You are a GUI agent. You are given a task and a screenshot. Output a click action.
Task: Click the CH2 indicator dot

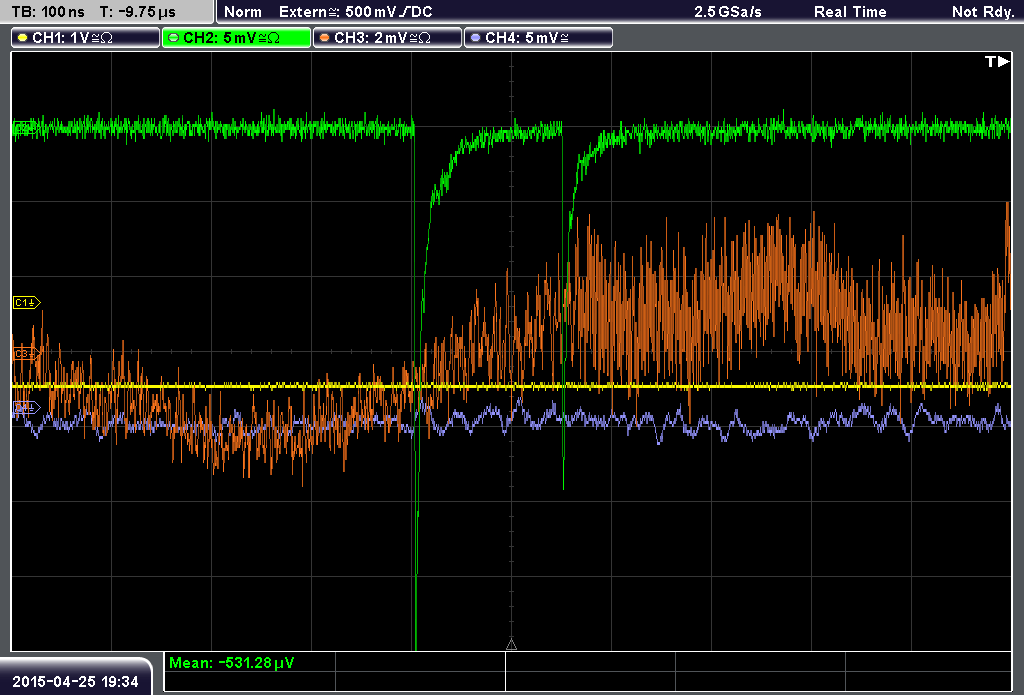[x=174, y=38]
